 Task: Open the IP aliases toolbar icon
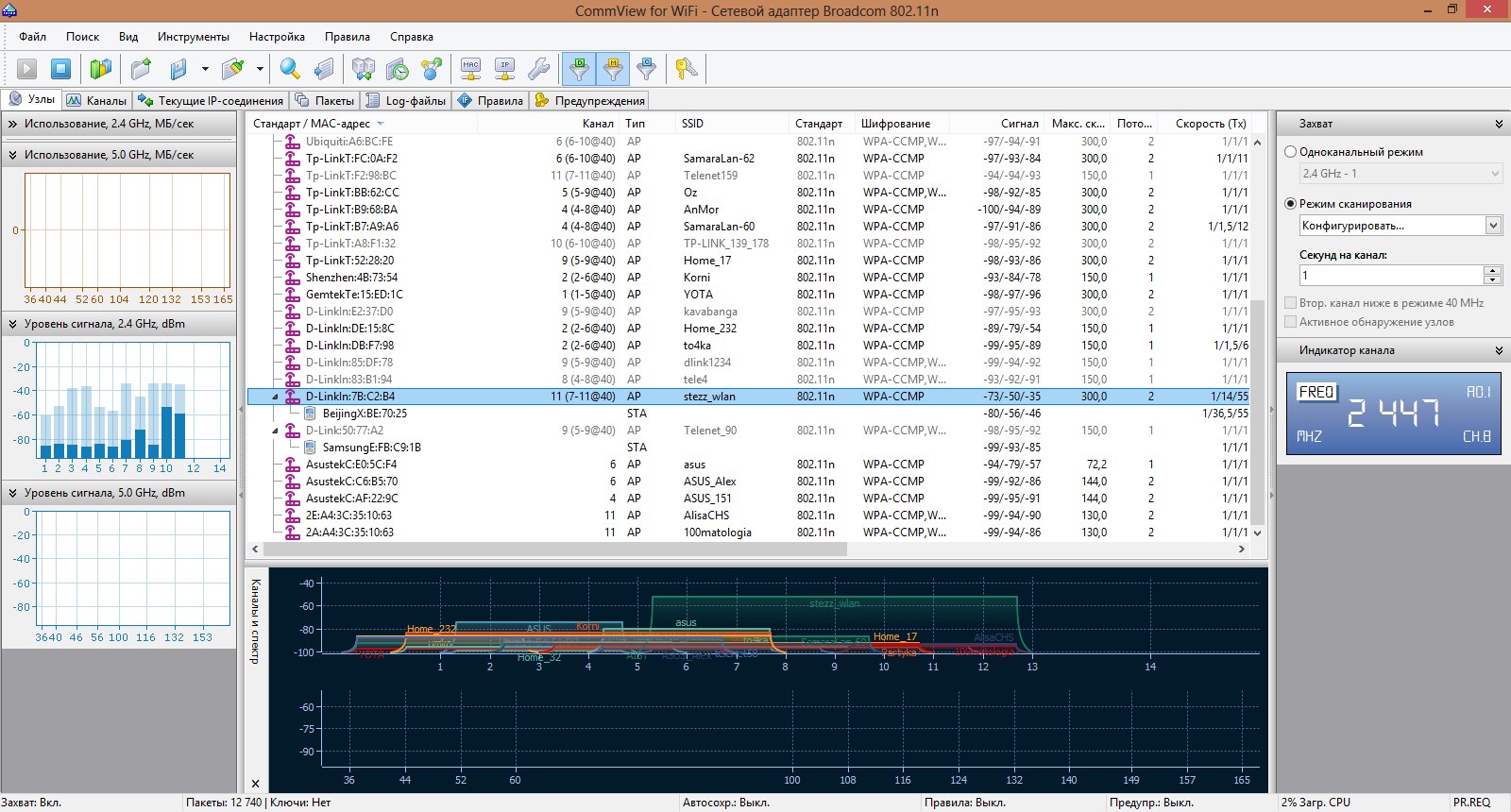click(x=505, y=69)
